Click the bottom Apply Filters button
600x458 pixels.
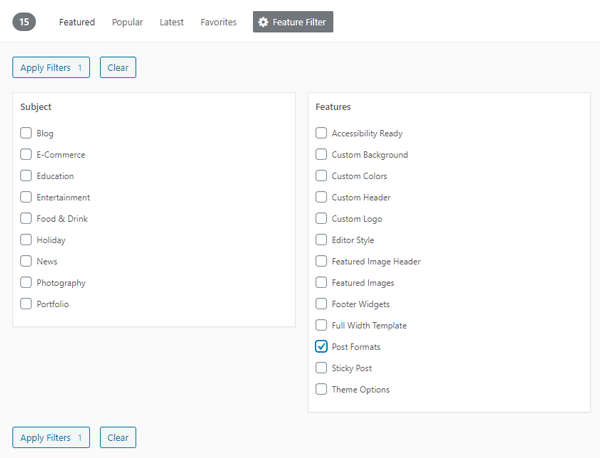pyautogui.click(x=51, y=437)
